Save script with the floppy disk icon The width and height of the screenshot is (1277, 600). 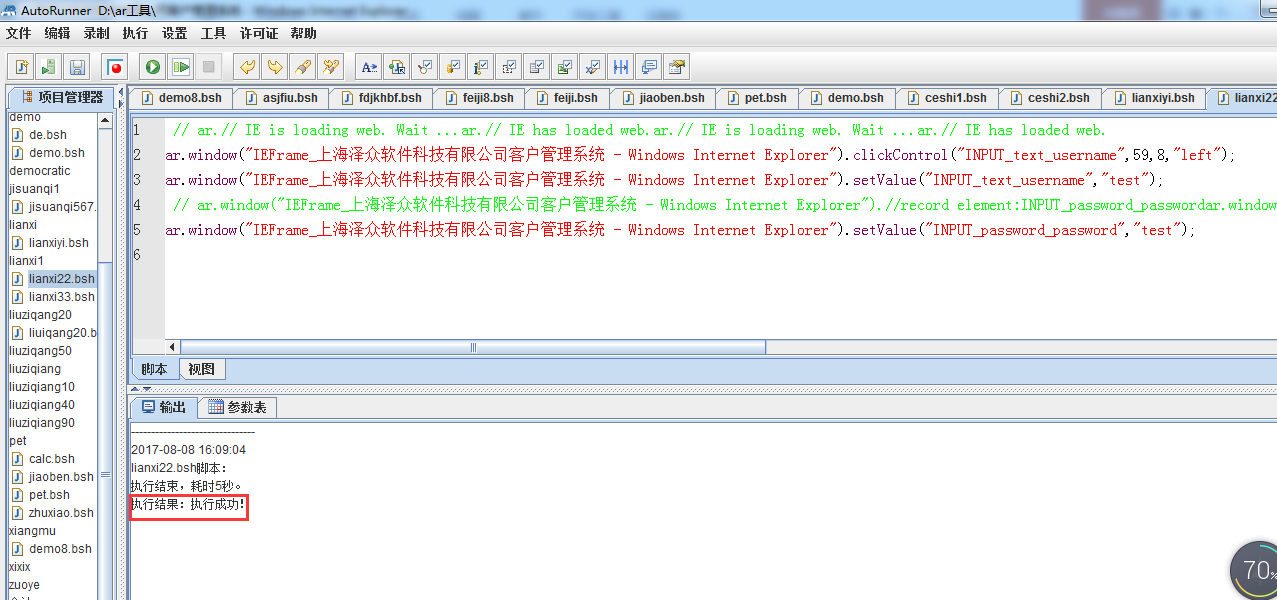(77, 67)
